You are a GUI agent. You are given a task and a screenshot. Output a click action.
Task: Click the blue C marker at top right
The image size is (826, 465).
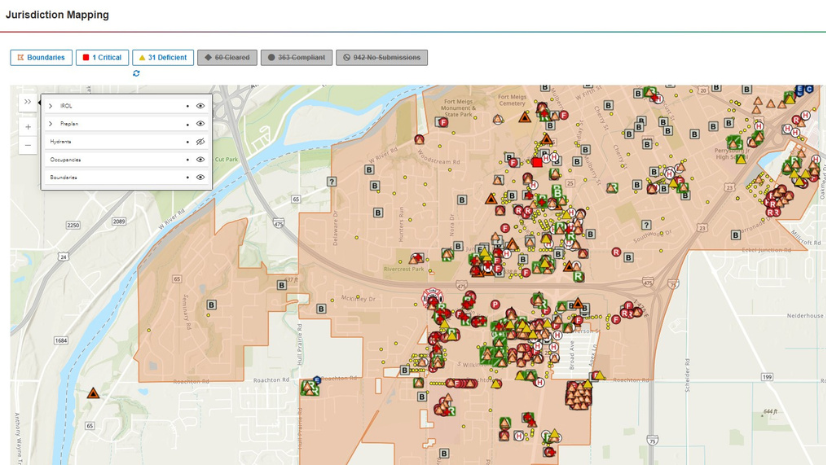point(809,89)
